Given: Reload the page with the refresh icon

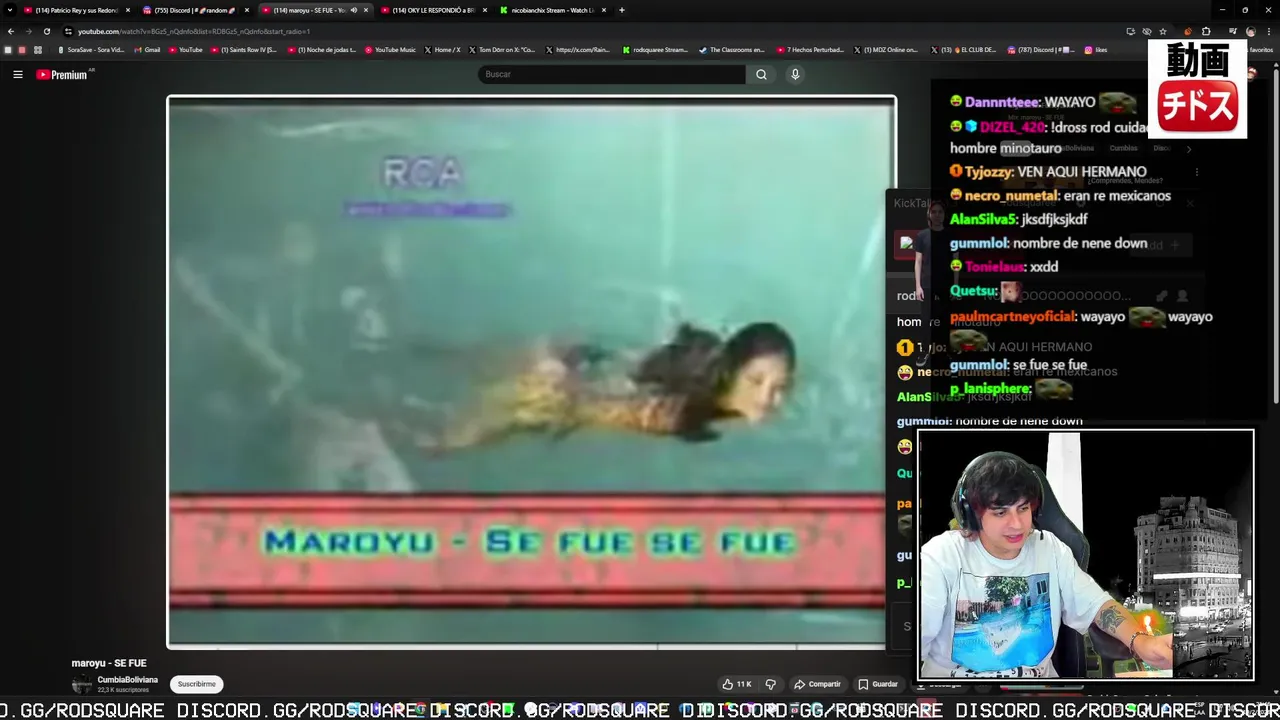Looking at the screenshot, I should [46, 31].
